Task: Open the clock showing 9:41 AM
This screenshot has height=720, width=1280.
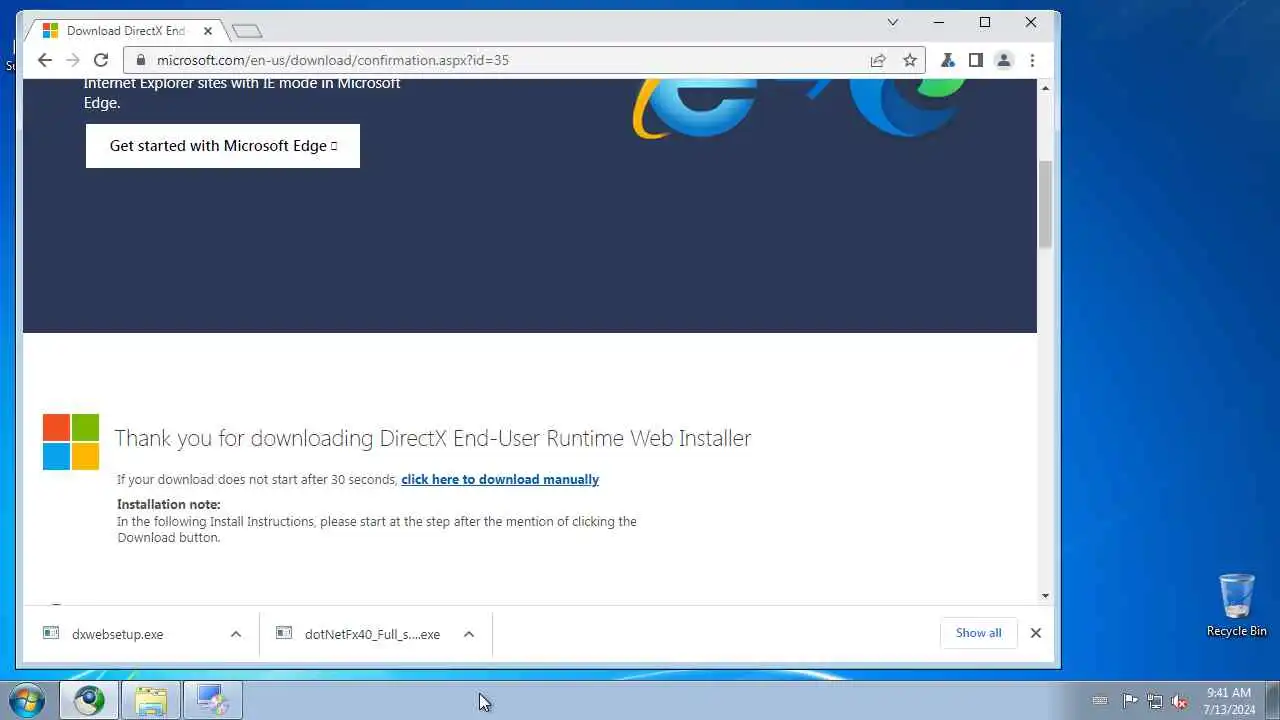Action: [1228, 700]
